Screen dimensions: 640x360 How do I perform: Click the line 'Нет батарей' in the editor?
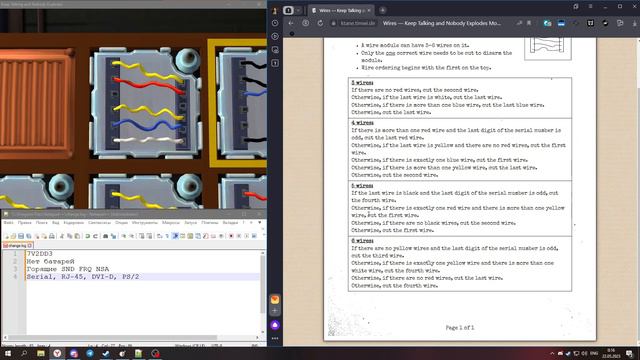click(x=51, y=261)
